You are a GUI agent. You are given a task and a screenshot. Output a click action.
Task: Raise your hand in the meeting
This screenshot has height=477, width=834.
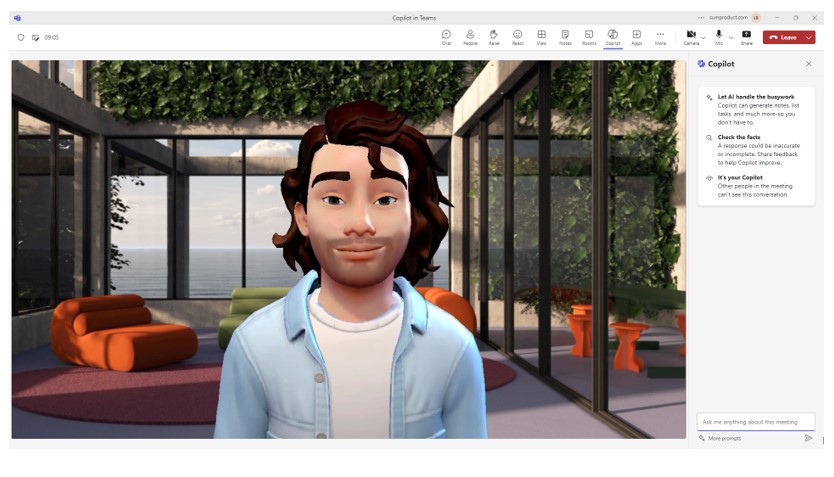[x=494, y=36]
